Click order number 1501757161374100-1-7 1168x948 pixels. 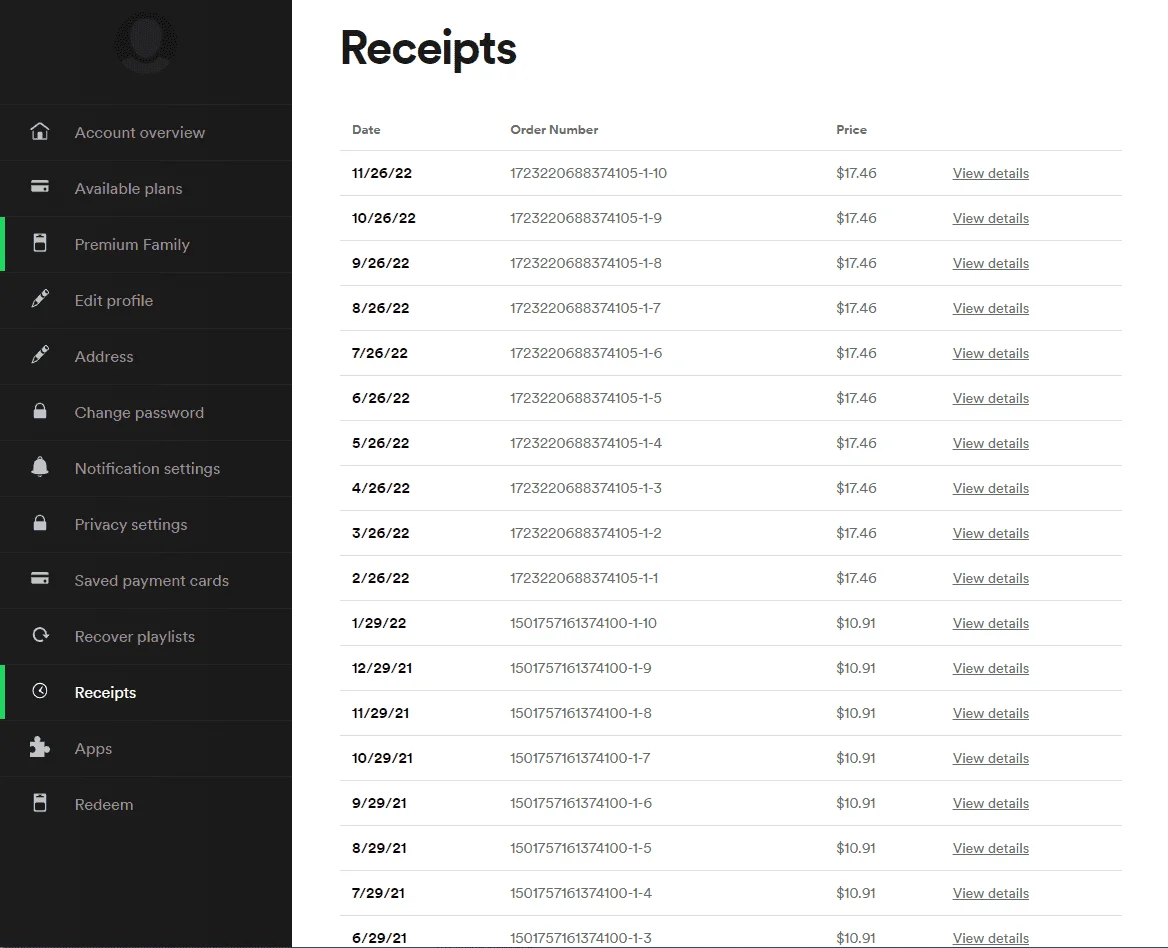pyautogui.click(x=580, y=758)
